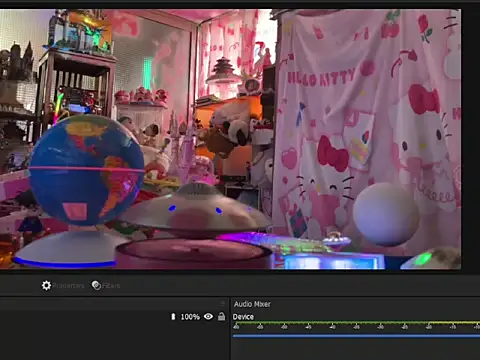Click the battery level icon in source row
The image size is (480, 360).
click(x=173, y=316)
